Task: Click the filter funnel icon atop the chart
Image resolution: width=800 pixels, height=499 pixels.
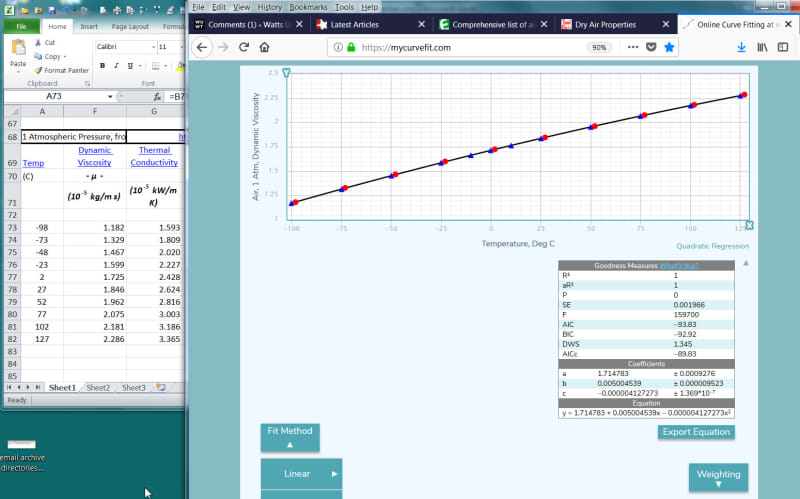Action: coord(286,73)
